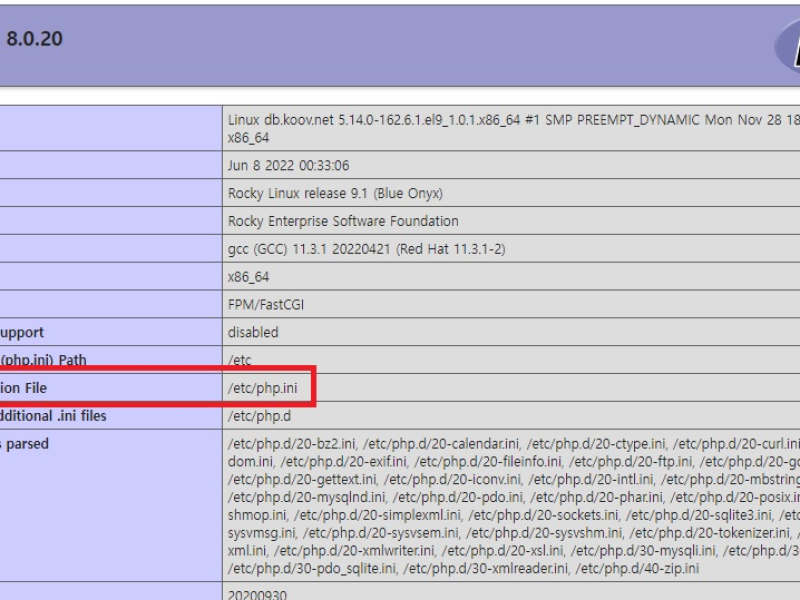Click the 20200930 value at the bottom
Image resolution: width=800 pixels, height=600 pixels.
click(x=257, y=595)
